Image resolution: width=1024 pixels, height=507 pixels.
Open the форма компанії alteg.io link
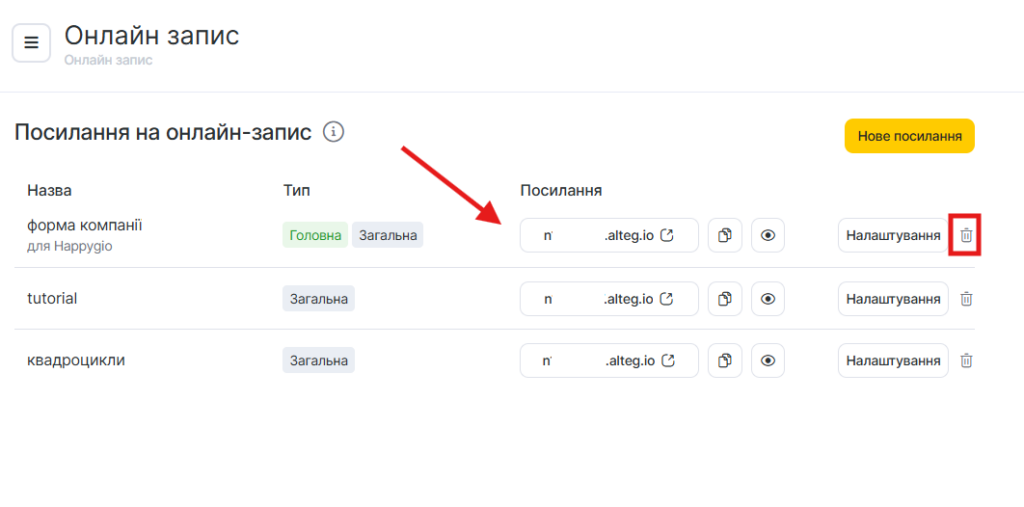(609, 236)
